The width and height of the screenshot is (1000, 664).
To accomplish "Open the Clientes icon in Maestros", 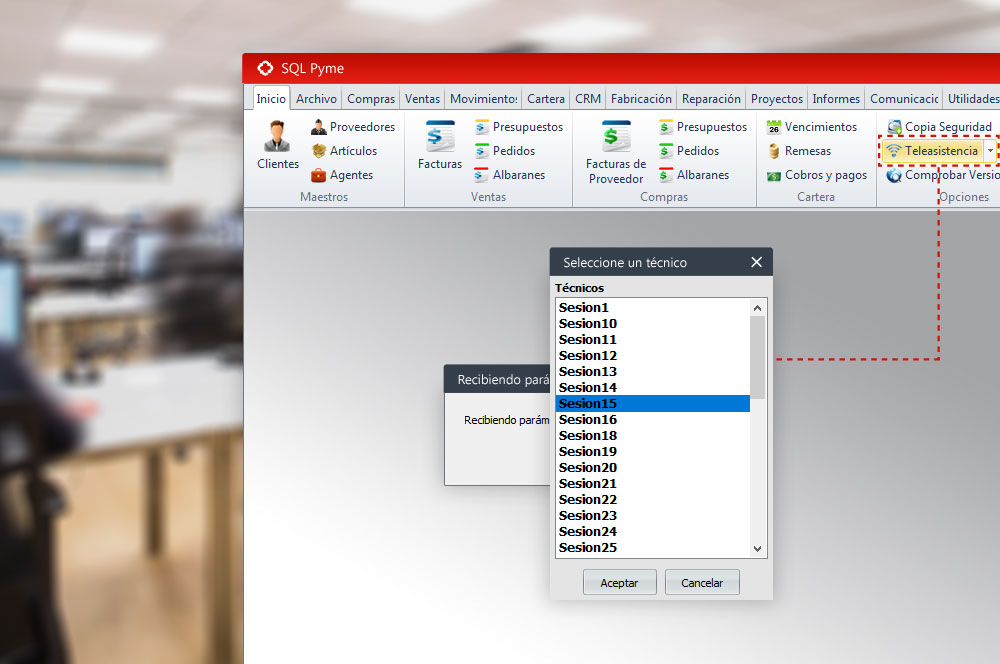I will tap(277, 137).
